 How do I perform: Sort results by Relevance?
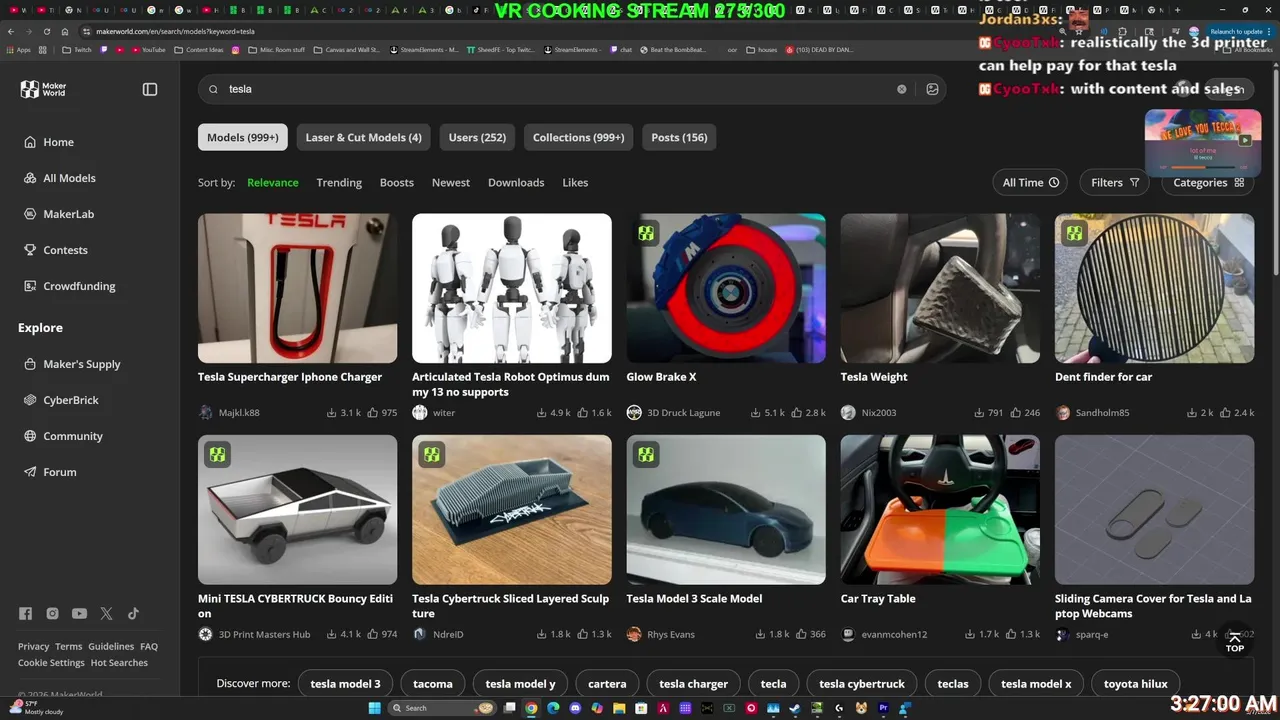273,183
